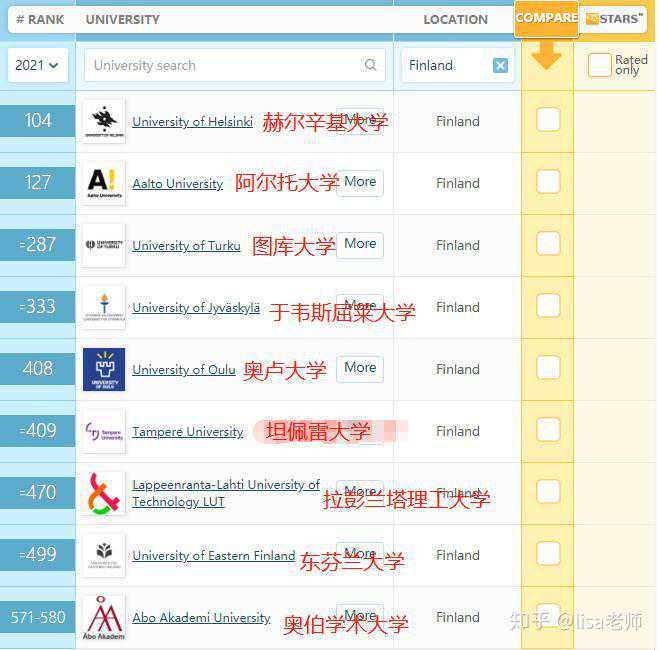Open University of Eastern Finland link
This screenshot has height=650, width=660.
[213, 555]
